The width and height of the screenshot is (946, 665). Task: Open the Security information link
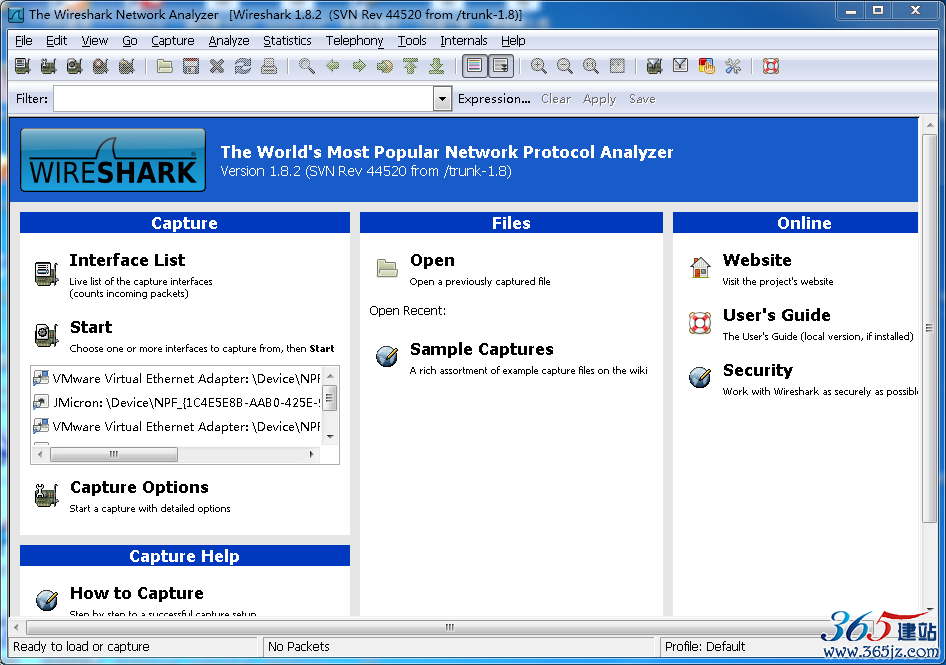click(757, 370)
